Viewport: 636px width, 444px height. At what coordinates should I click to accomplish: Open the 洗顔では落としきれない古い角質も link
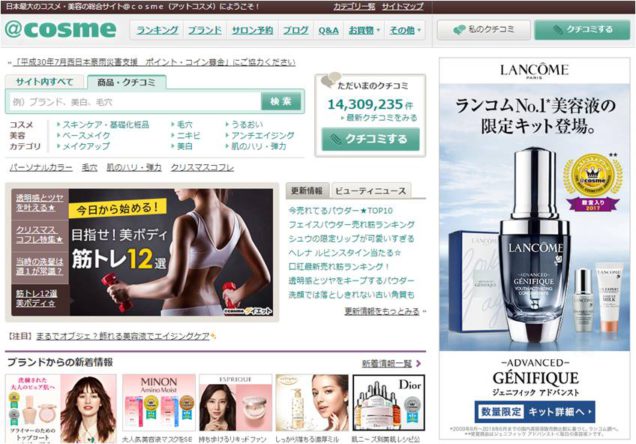tap(351, 294)
